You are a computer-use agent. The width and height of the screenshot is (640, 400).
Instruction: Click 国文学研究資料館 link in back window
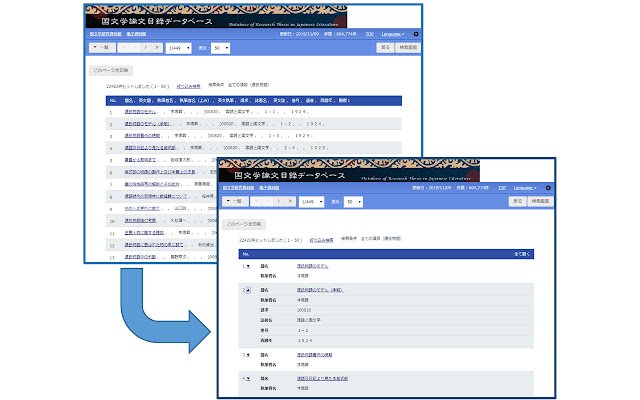coord(106,34)
